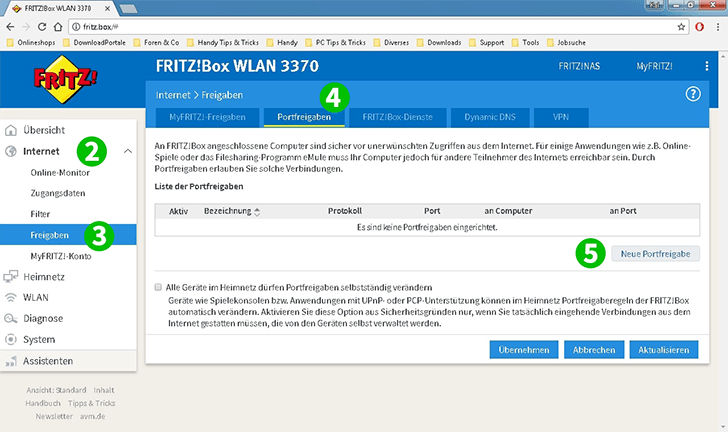
Task: Click Internet breadcrumb in header
Action: (173, 95)
